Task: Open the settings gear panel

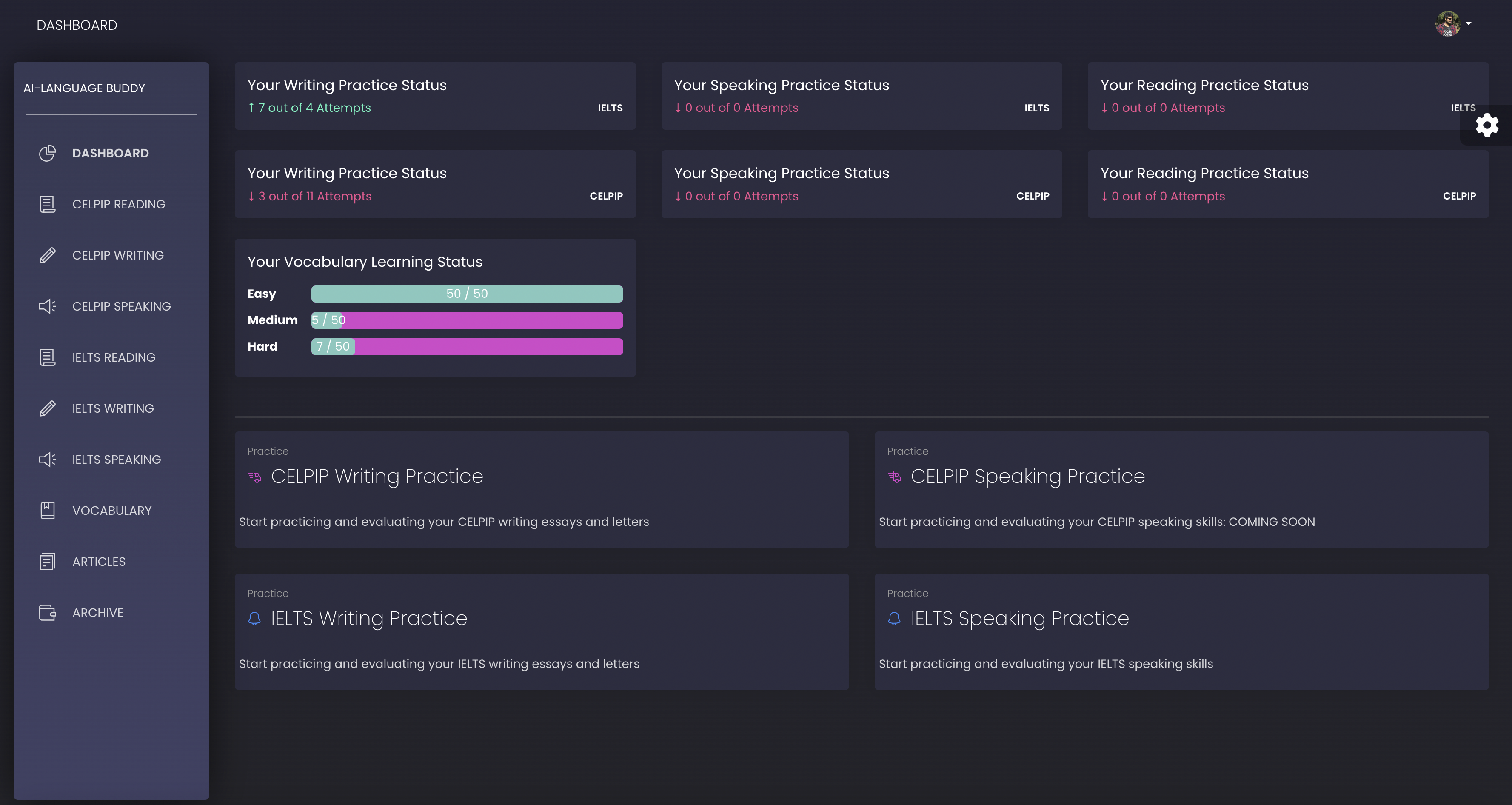Action: (1487, 125)
